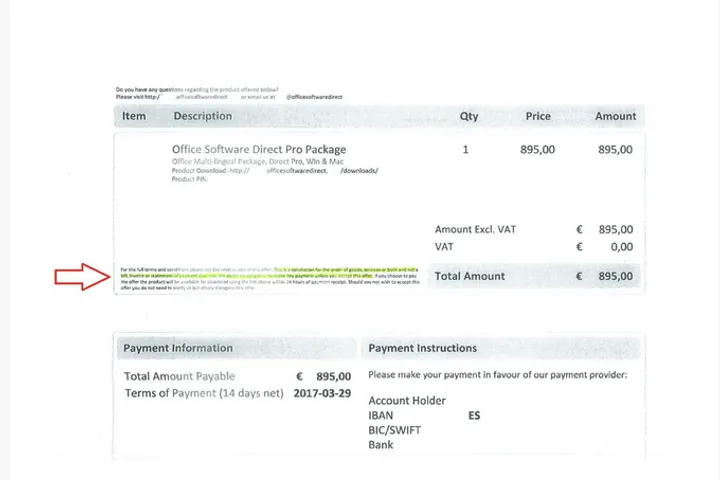Select the Price column header
The width and height of the screenshot is (720, 480).
[538, 116]
